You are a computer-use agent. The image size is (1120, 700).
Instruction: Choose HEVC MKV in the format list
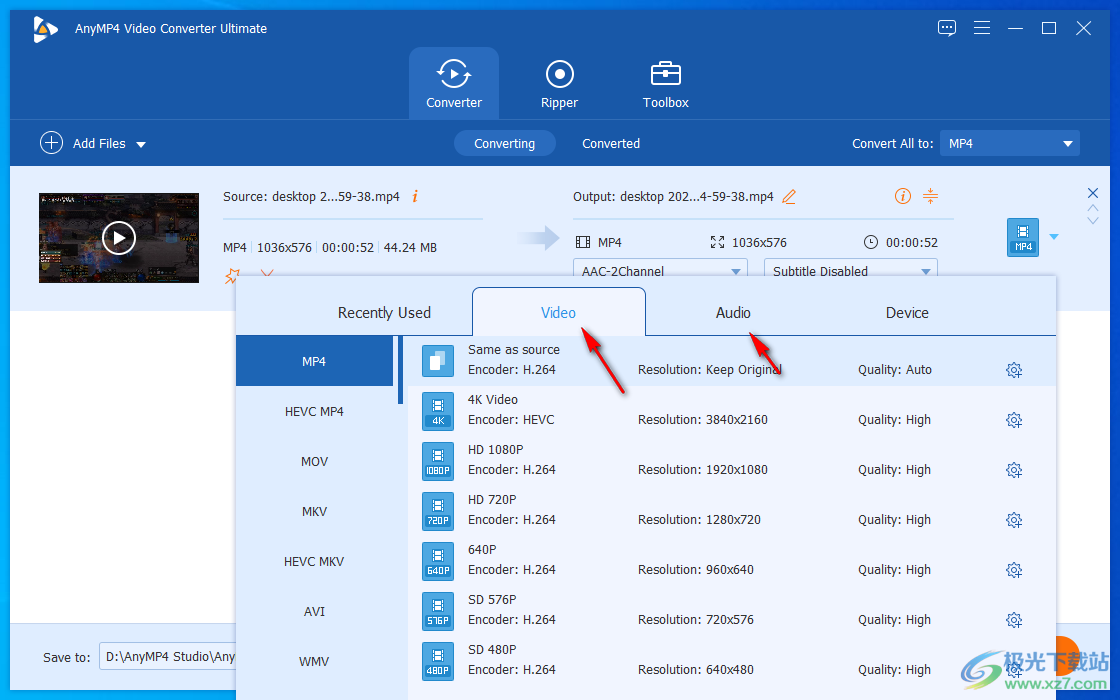[x=314, y=561]
